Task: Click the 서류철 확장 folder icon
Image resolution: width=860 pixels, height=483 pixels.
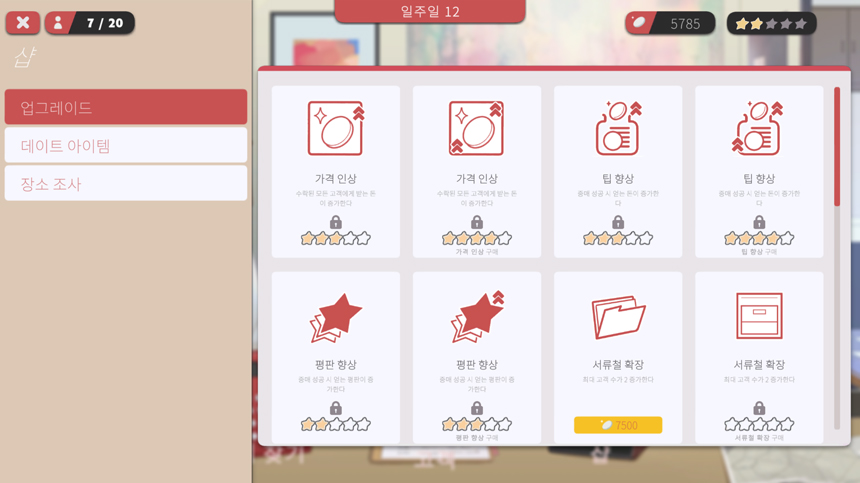Action: pos(618,317)
